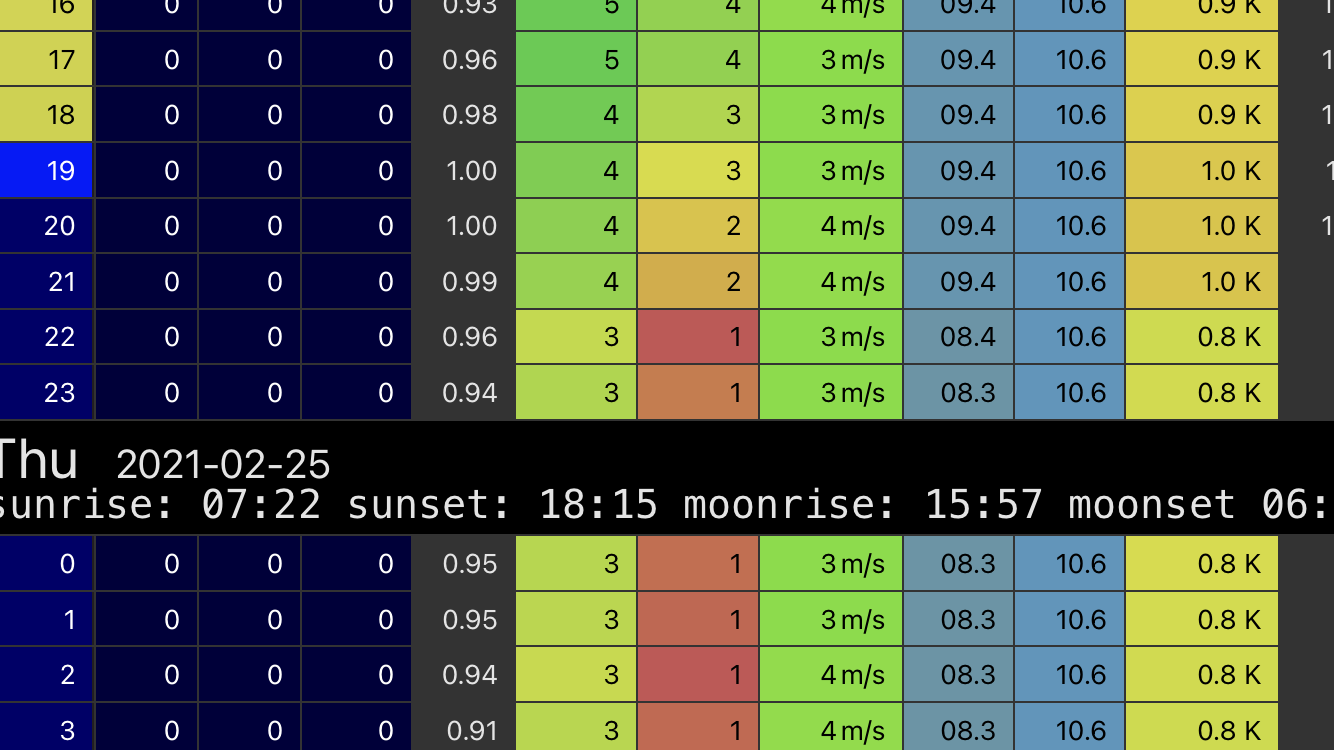Click the sunset 18:15 text
The image size is (1334, 750).
tap(502, 505)
